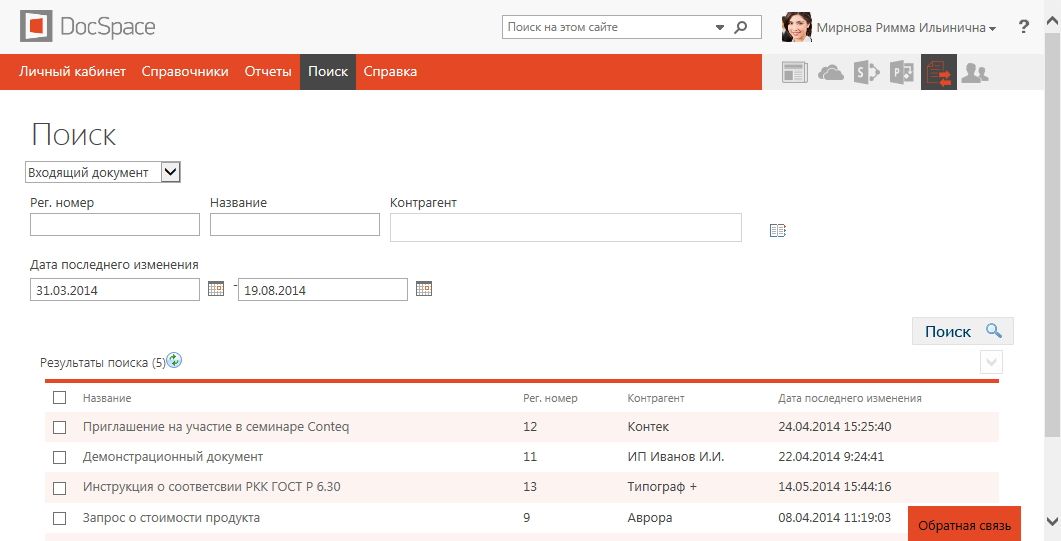The width and height of the screenshot is (1061, 541).
Task: Click the site search magnifier icon
Action: pyautogui.click(x=741, y=27)
